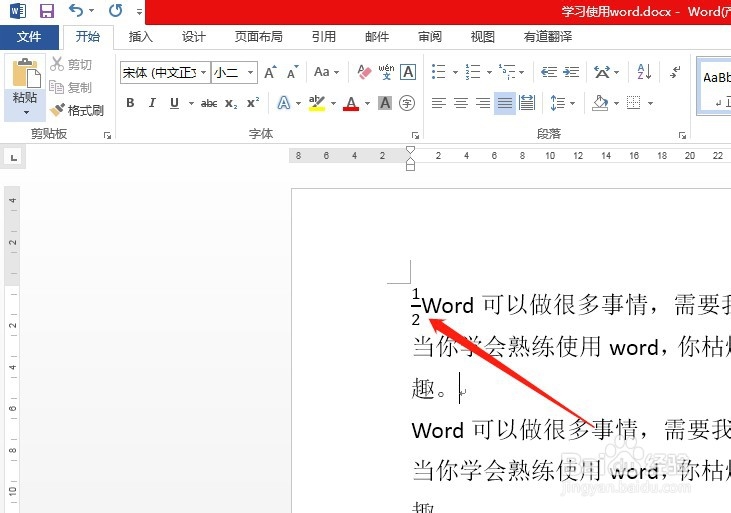Toggle italic formatting
Viewport: 731px width, 513px height.
pos(152,103)
